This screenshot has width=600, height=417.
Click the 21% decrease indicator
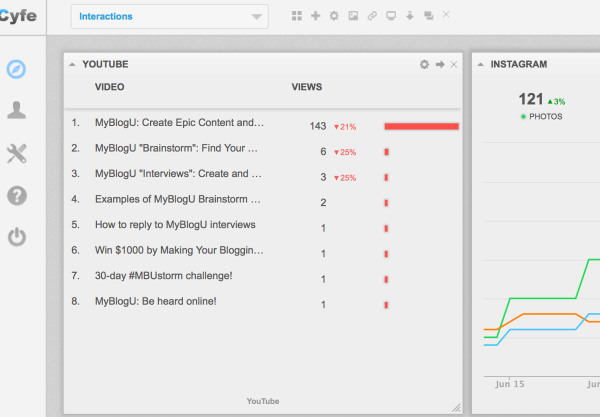pos(345,127)
